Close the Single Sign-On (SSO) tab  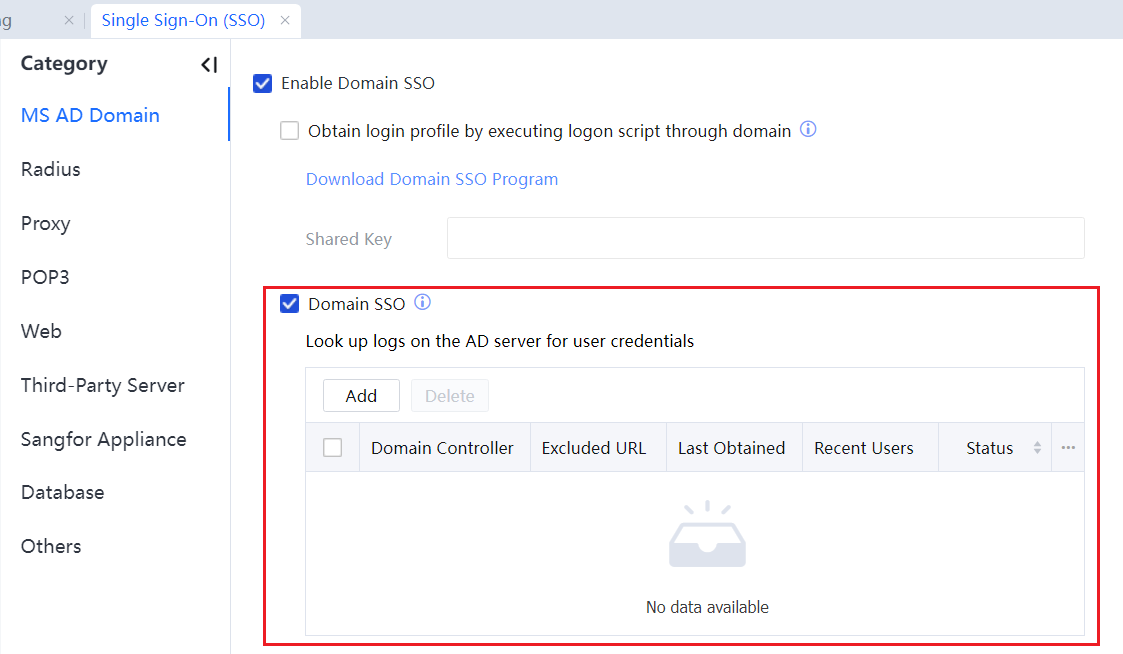pos(285,20)
